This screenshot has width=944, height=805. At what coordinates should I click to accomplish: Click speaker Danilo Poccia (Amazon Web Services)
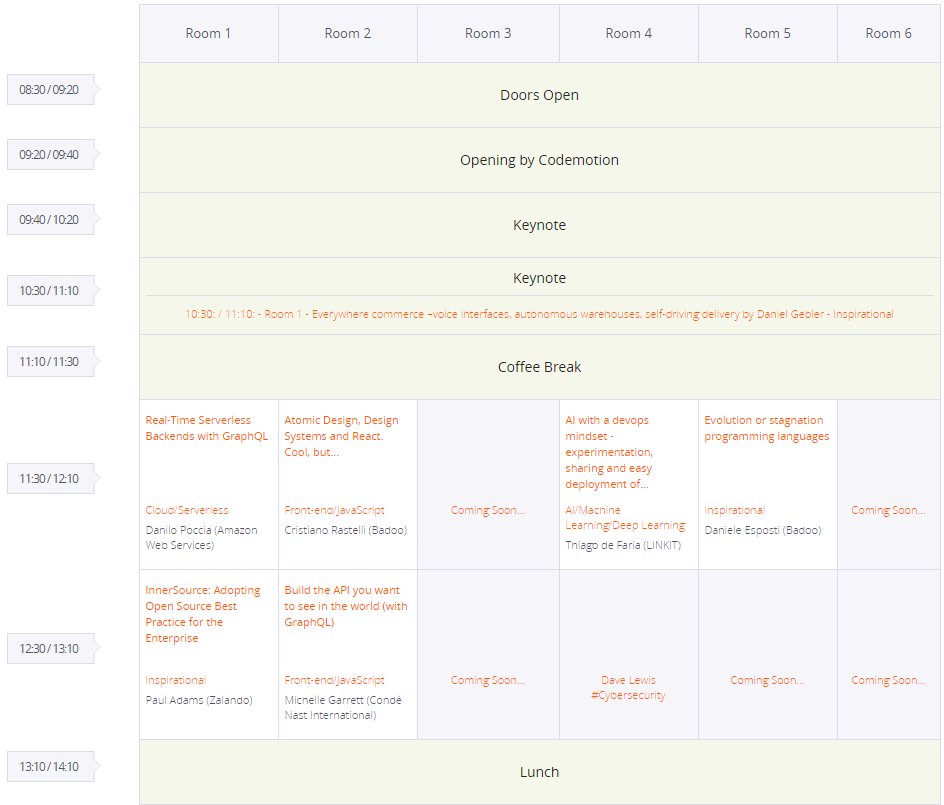(205, 537)
